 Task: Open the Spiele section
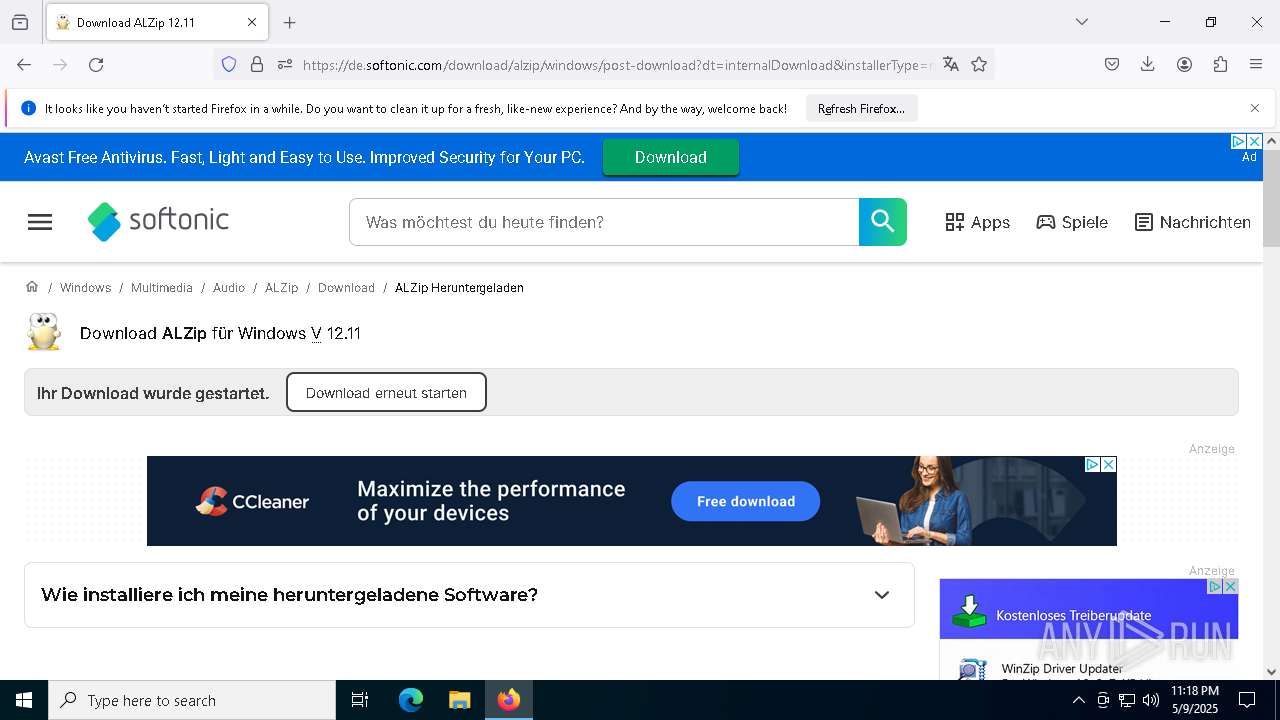pos(1072,222)
